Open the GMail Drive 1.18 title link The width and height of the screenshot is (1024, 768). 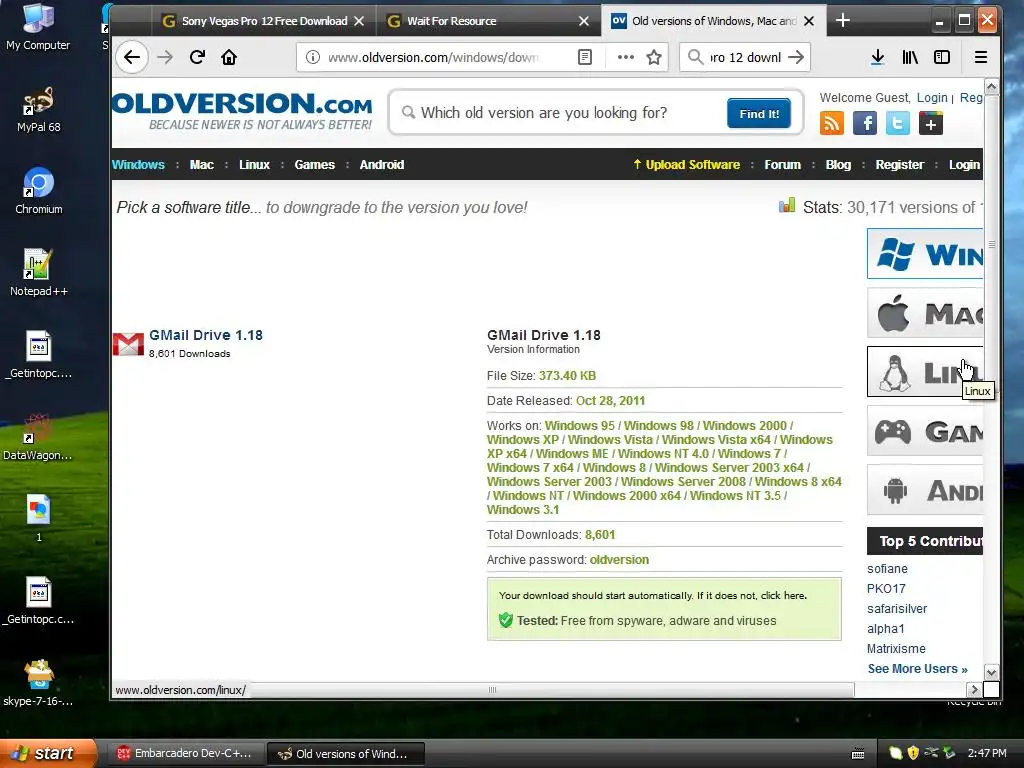(206, 335)
